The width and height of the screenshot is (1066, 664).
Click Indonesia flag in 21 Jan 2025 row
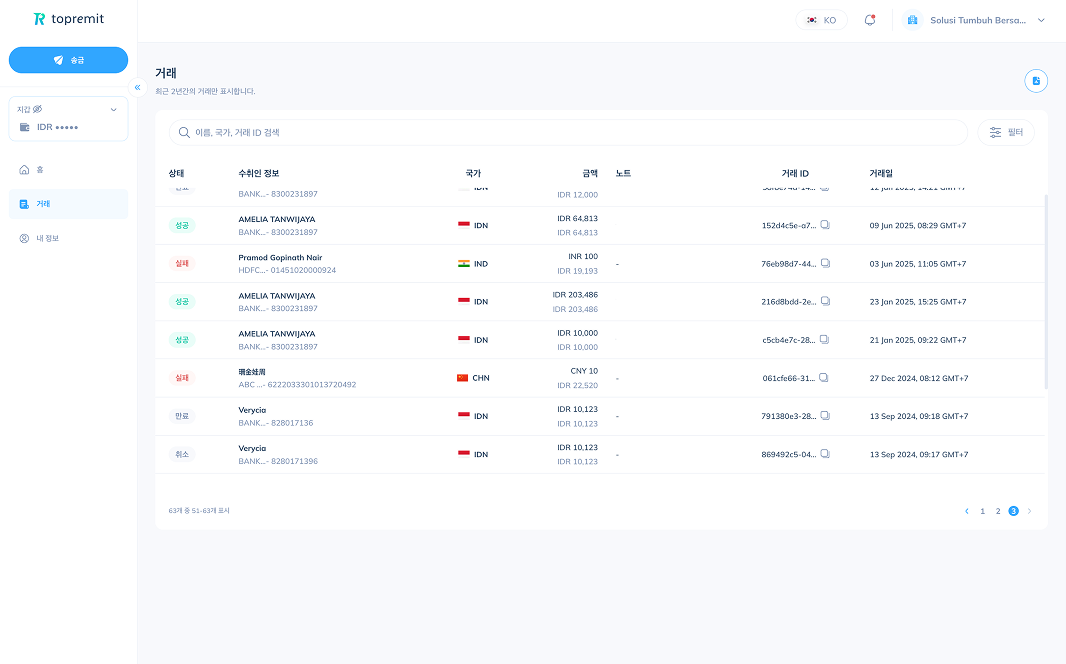pos(464,339)
